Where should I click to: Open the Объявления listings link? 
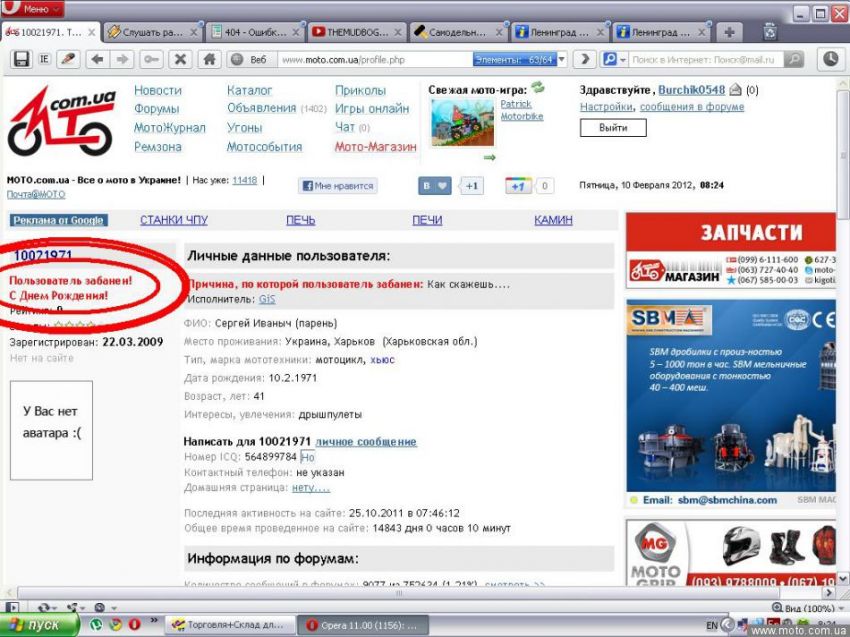(x=262, y=108)
